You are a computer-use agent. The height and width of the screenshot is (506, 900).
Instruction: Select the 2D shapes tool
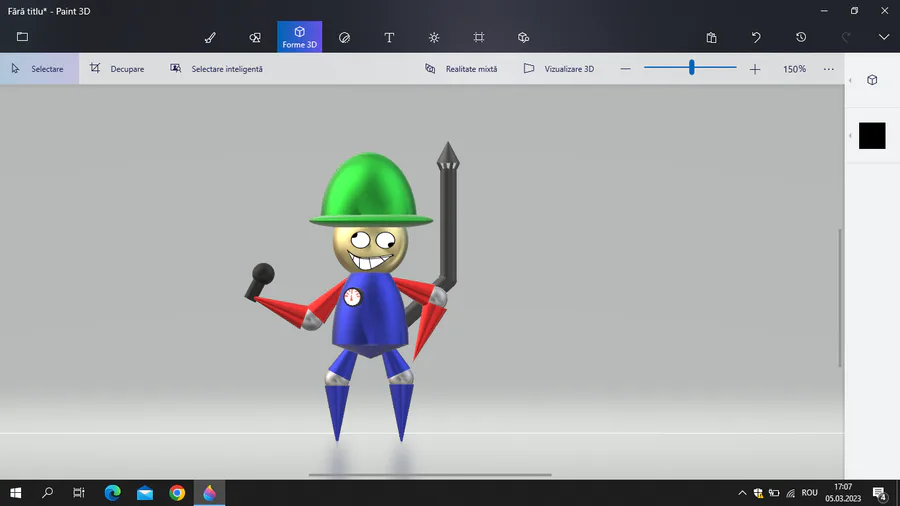255,37
